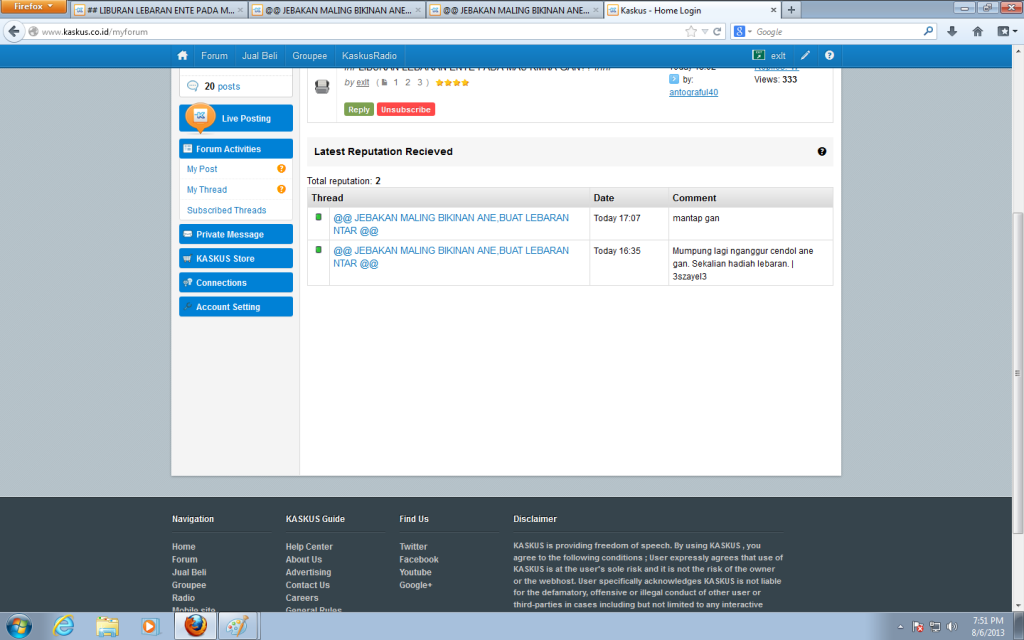The height and width of the screenshot is (640, 1024).
Task: Bookmark this page with the star icon
Action: [691, 31]
